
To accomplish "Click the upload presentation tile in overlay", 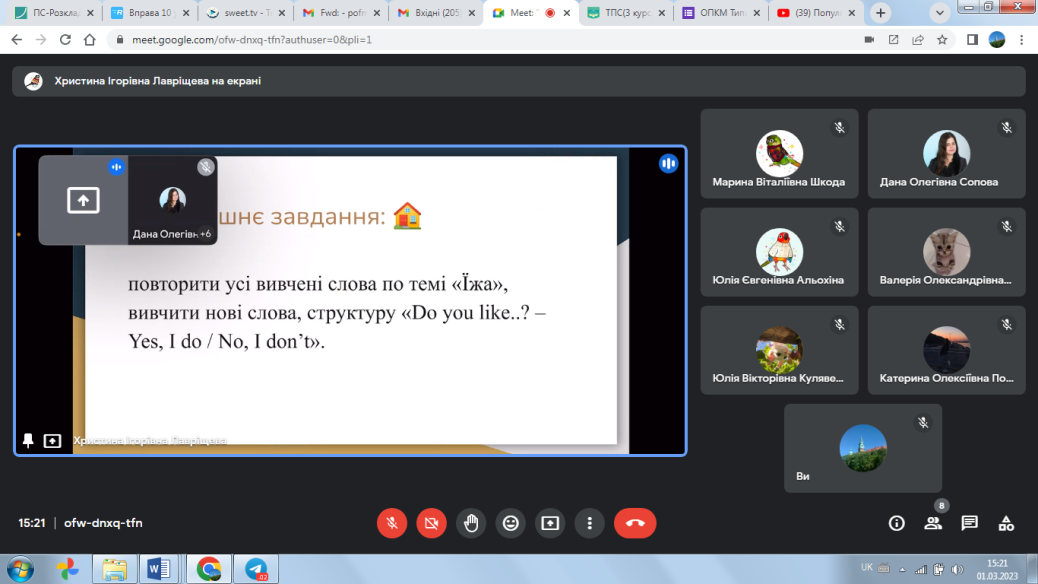I will (x=83, y=200).
